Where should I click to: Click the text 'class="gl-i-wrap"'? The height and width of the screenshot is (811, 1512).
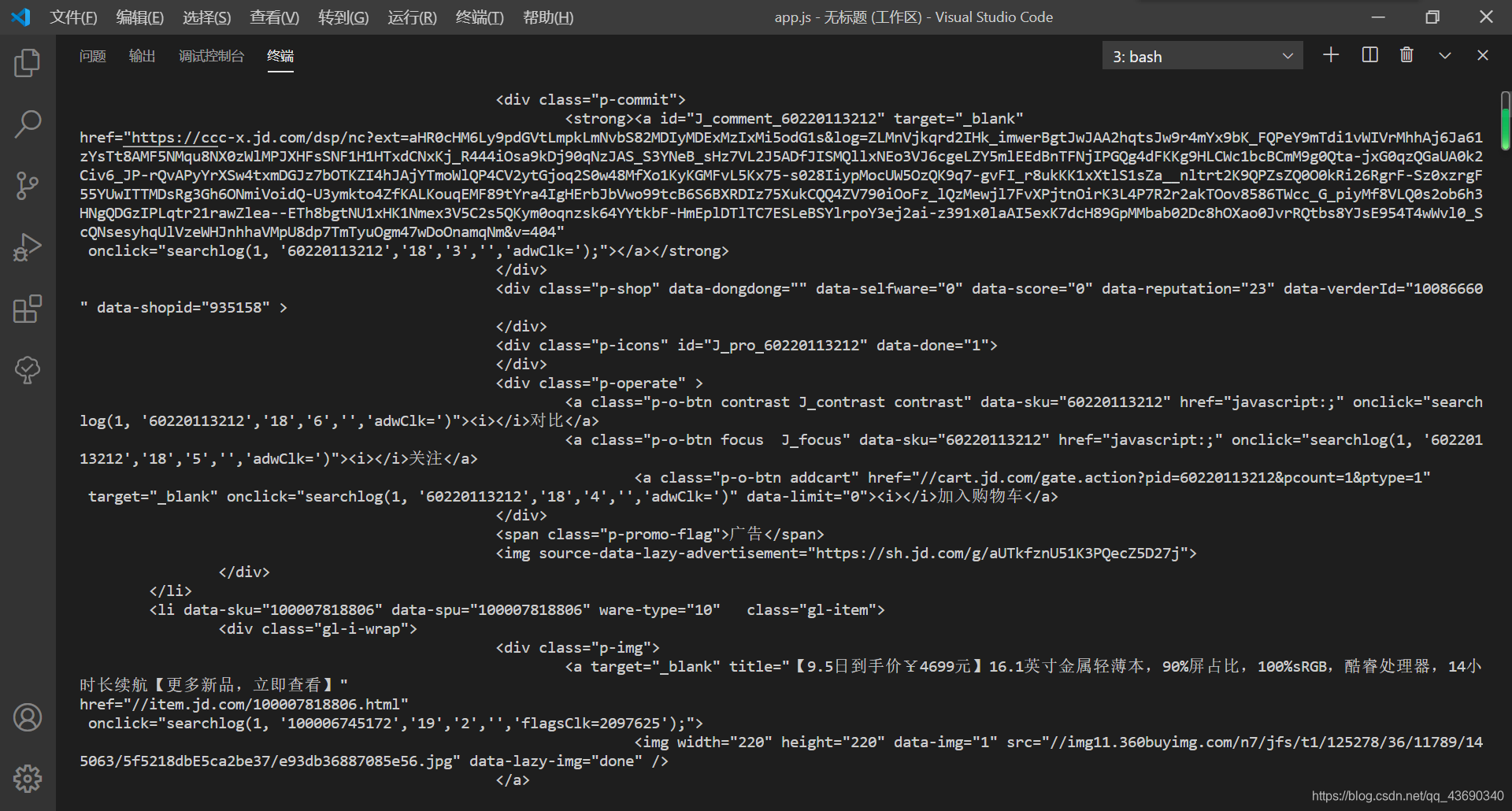tap(335, 629)
